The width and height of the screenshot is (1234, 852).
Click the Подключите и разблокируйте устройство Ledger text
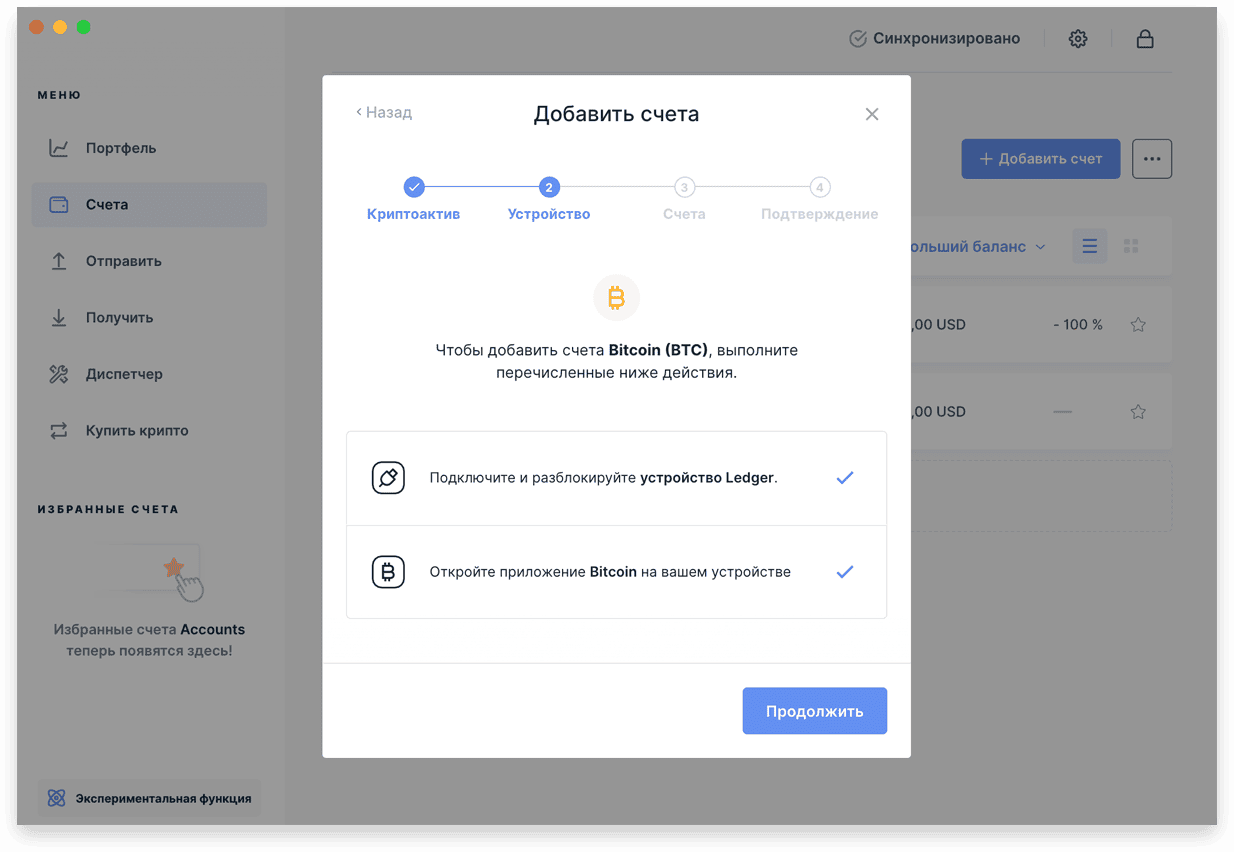click(x=604, y=478)
